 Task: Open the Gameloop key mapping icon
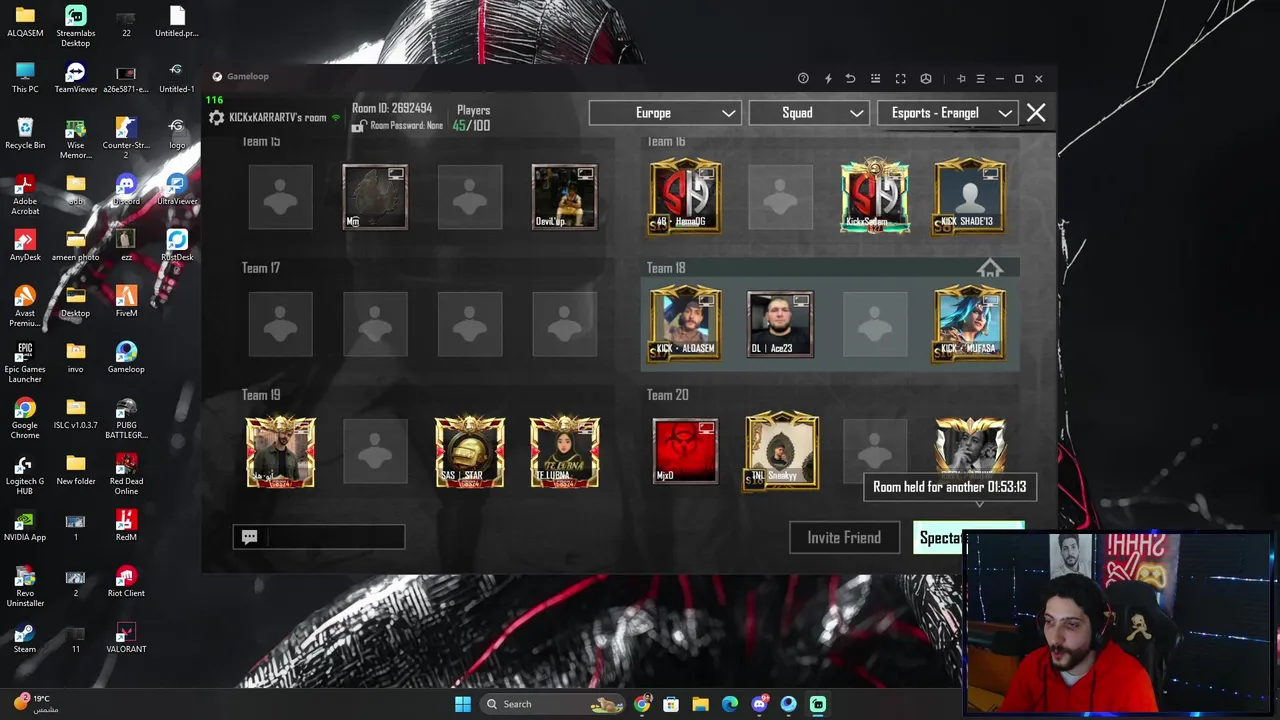point(875,79)
